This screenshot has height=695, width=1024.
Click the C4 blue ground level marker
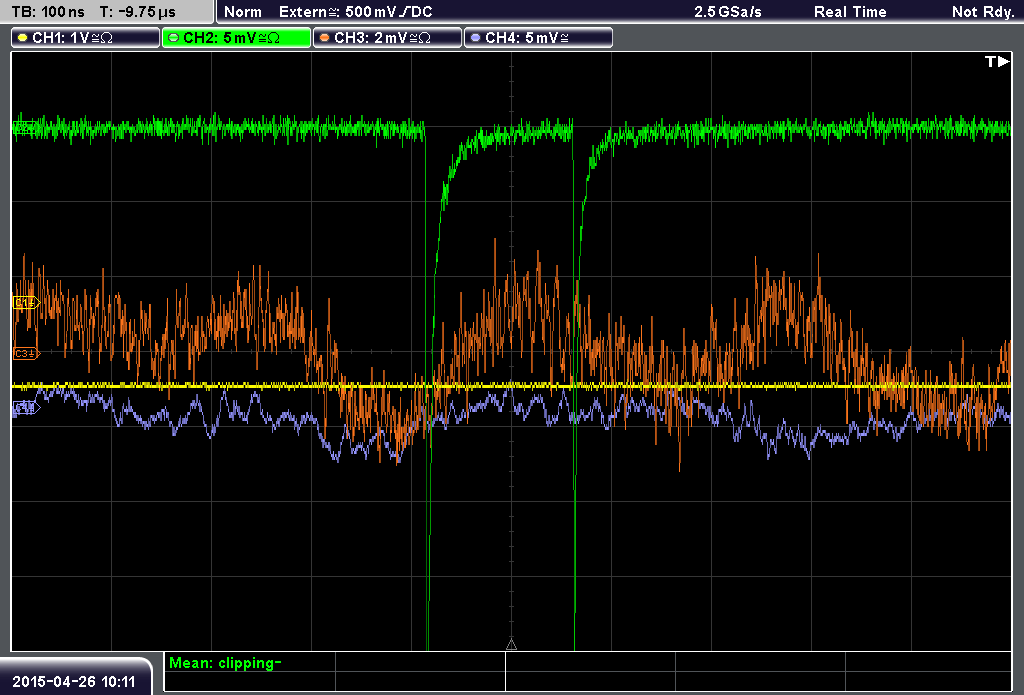26,408
